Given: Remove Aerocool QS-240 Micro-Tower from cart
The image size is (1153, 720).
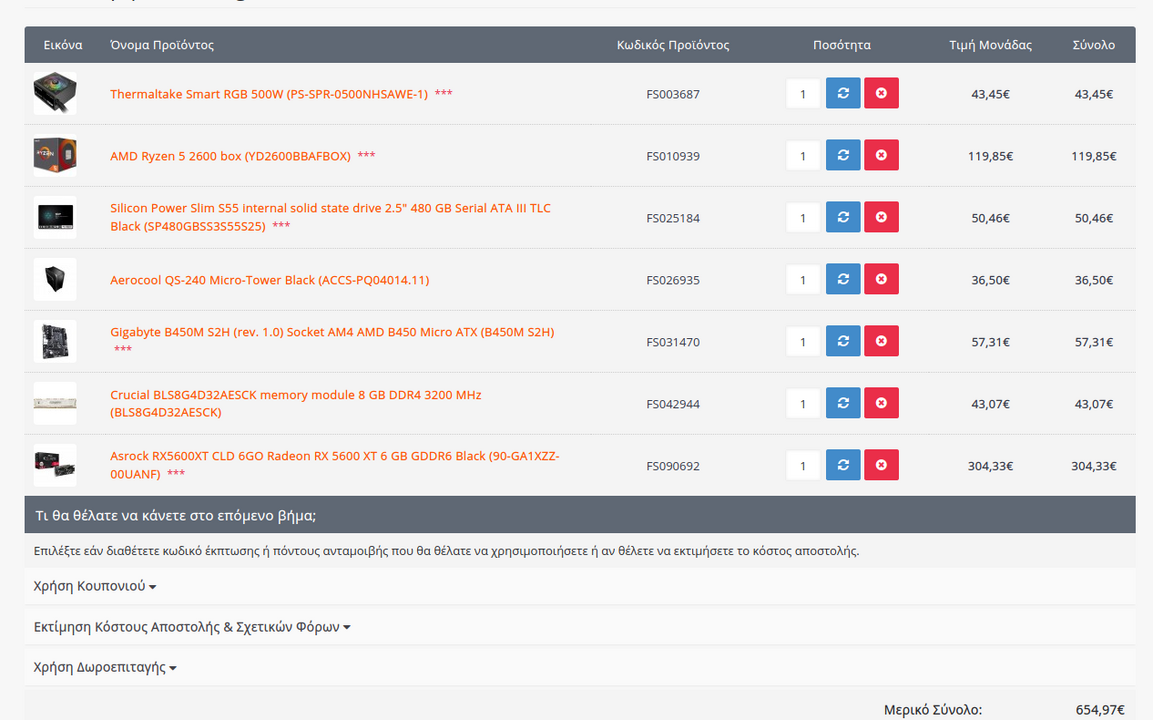Looking at the screenshot, I should (x=881, y=279).
